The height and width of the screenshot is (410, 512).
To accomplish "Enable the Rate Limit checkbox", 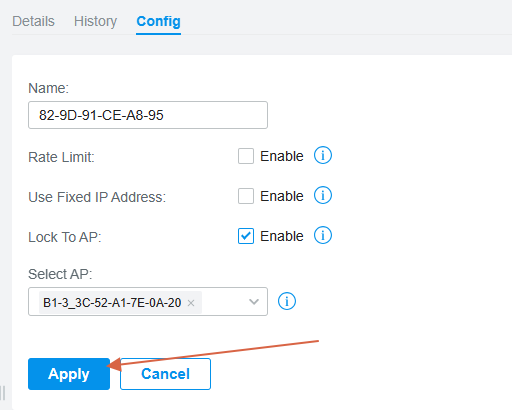I will point(246,156).
